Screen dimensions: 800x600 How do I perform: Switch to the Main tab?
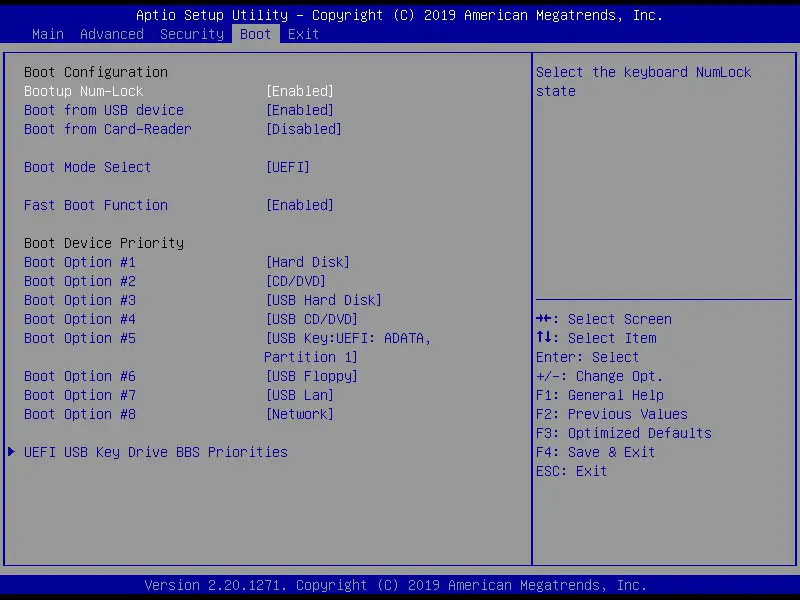coord(47,33)
